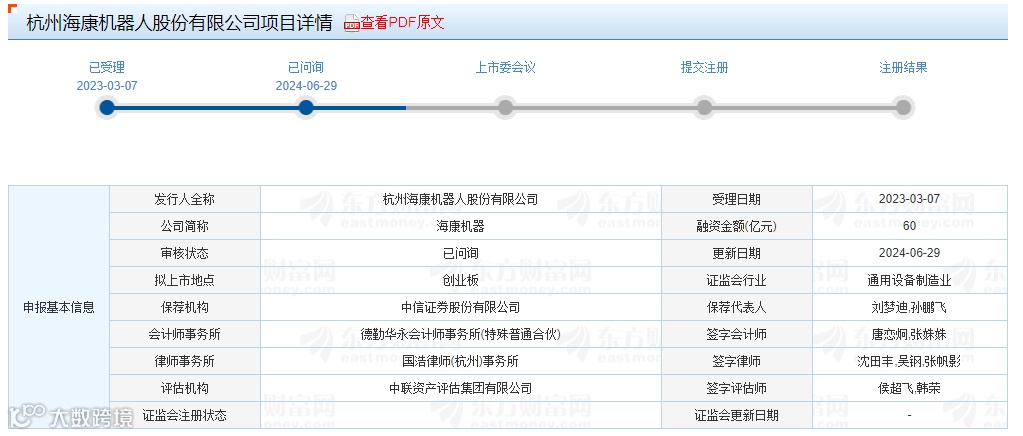Screen dimensions: 1023x436
Task: Click the 会计师事务所 label cell
Action: click(185, 334)
